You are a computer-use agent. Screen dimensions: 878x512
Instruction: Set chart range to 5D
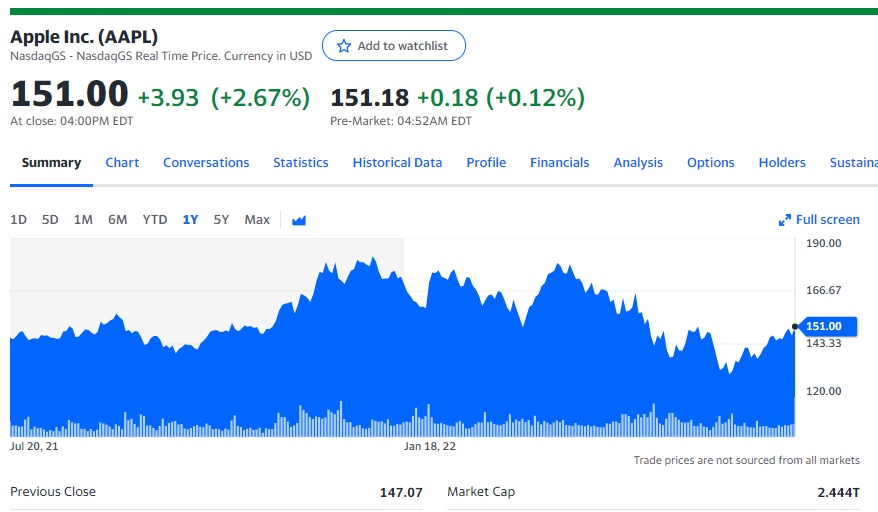(50, 220)
